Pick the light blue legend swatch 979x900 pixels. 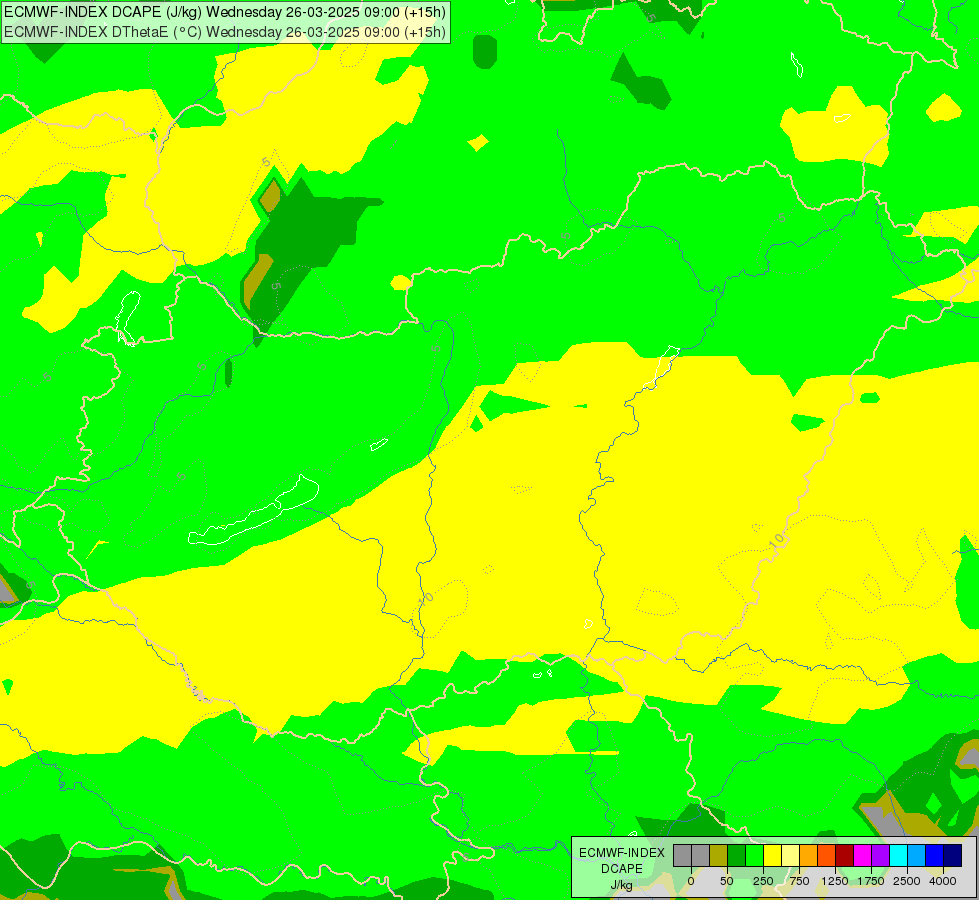pyautogui.click(x=917, y=856)
